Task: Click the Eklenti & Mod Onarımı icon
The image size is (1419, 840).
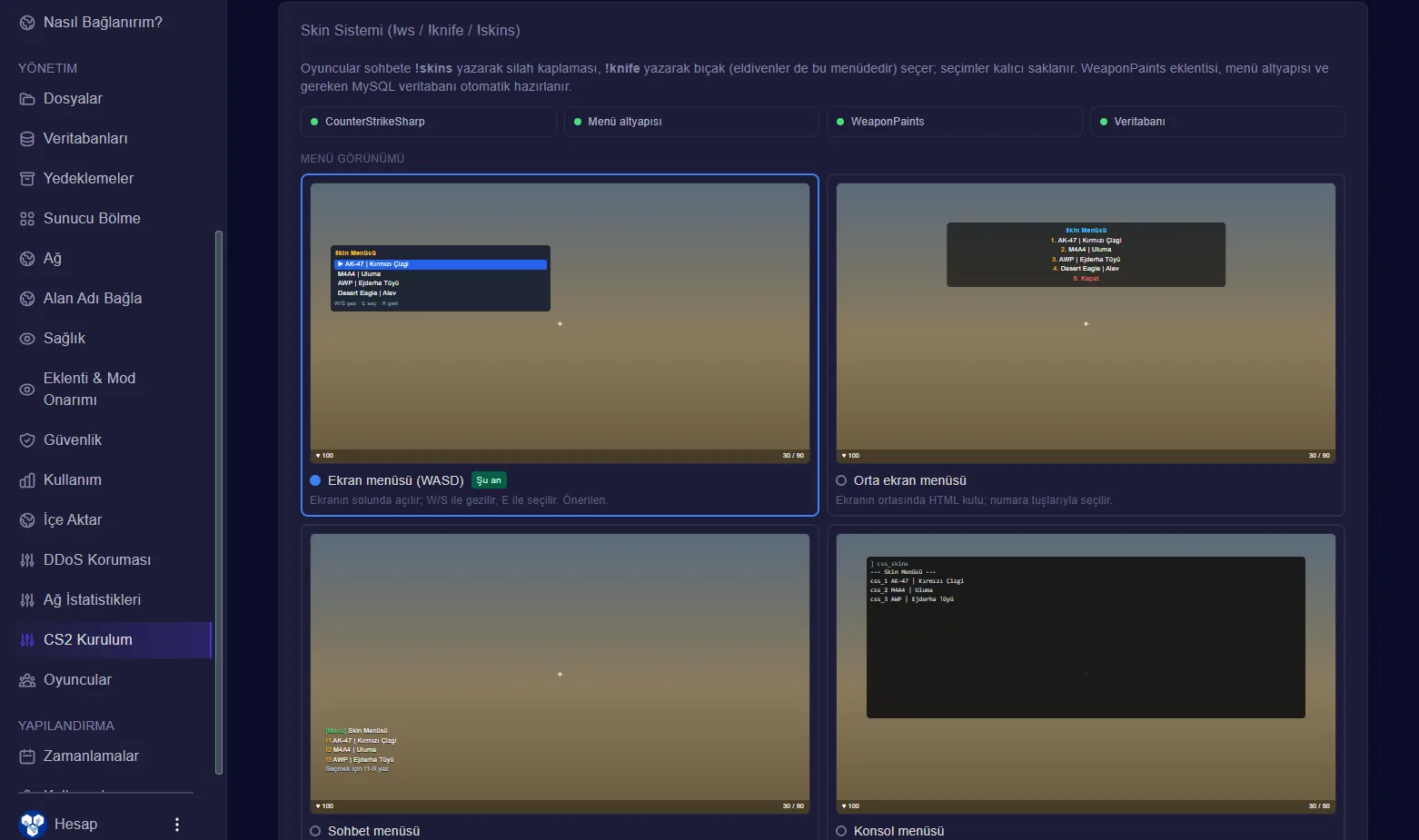Action: [27, 390]
